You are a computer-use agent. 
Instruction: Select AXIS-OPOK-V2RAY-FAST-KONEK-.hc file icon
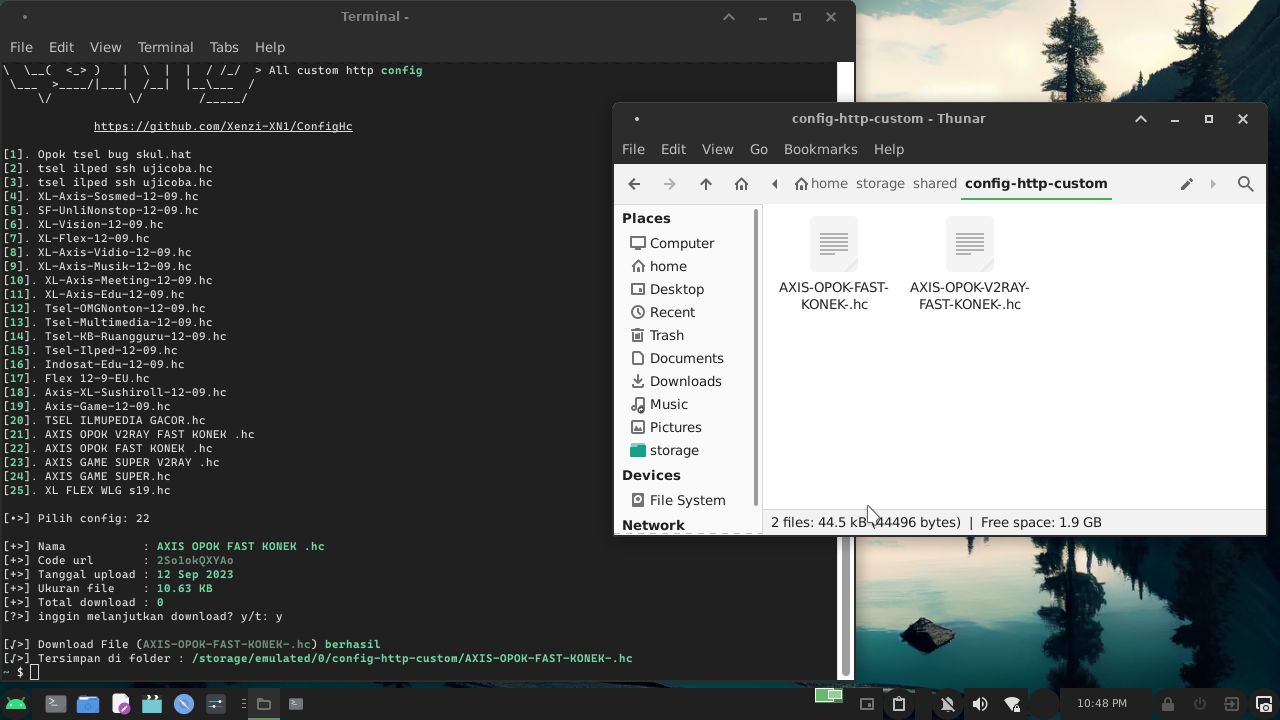pyautogui.click(x=970, y=244)
